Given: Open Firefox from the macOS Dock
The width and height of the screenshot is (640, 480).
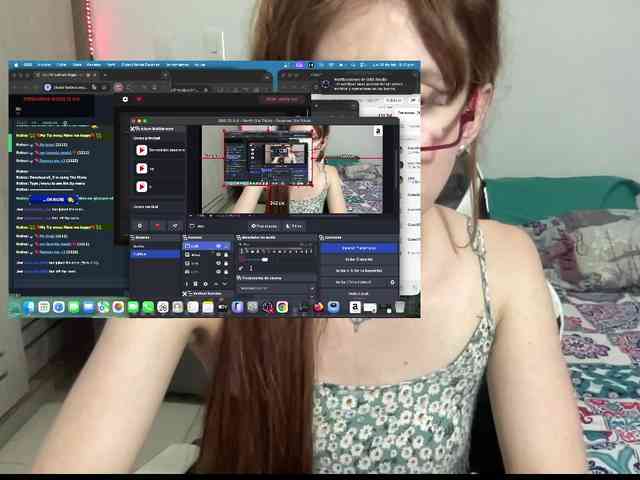Looking at the screenshot, I should coord(318,307).
